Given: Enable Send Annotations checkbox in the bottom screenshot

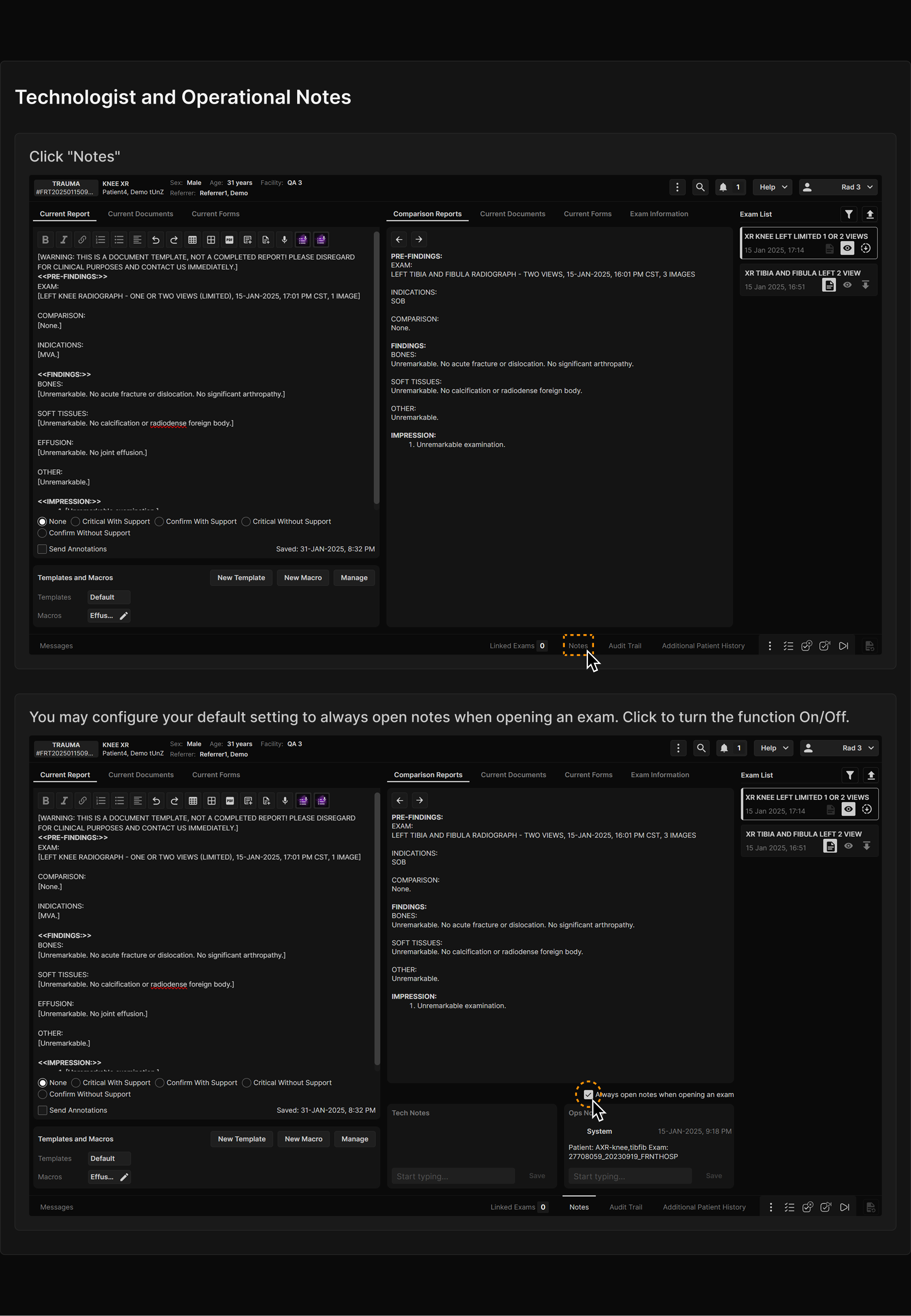Looking at the screenshot, I should [x=43, y=1110].
